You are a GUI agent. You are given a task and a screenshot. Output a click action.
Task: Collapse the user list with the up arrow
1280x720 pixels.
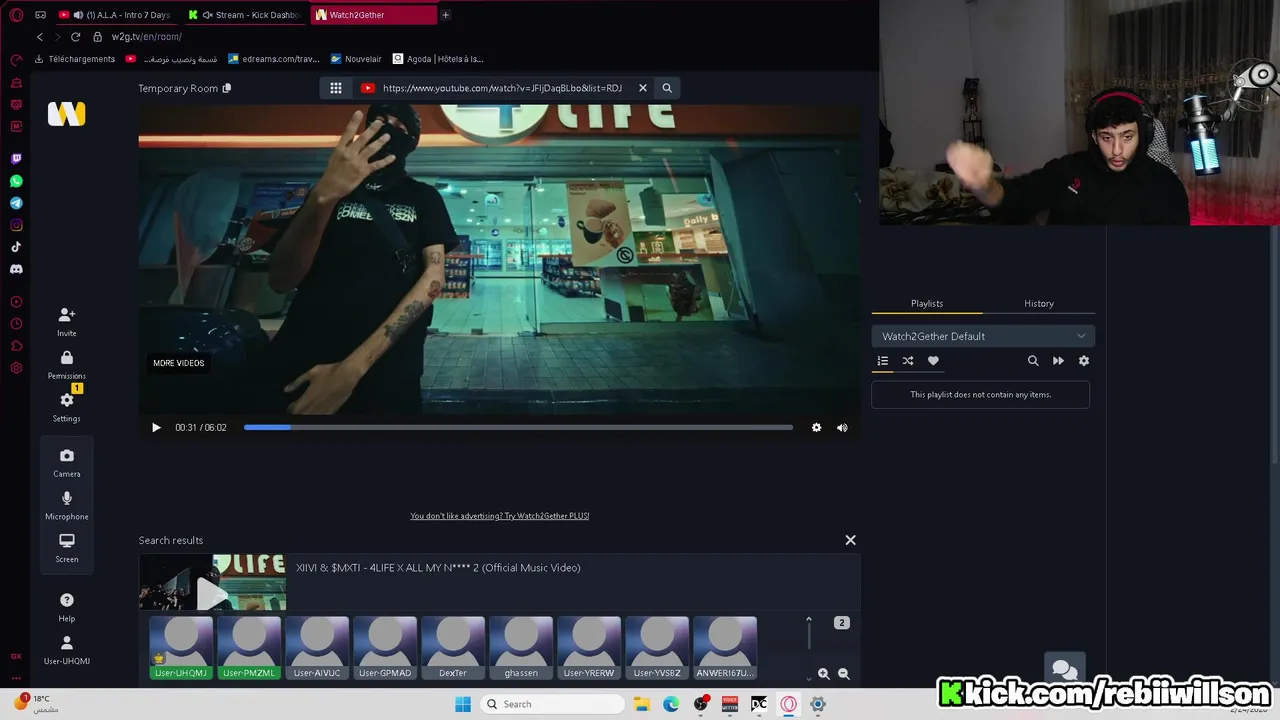pyautogui.click(x=809, y=620)
